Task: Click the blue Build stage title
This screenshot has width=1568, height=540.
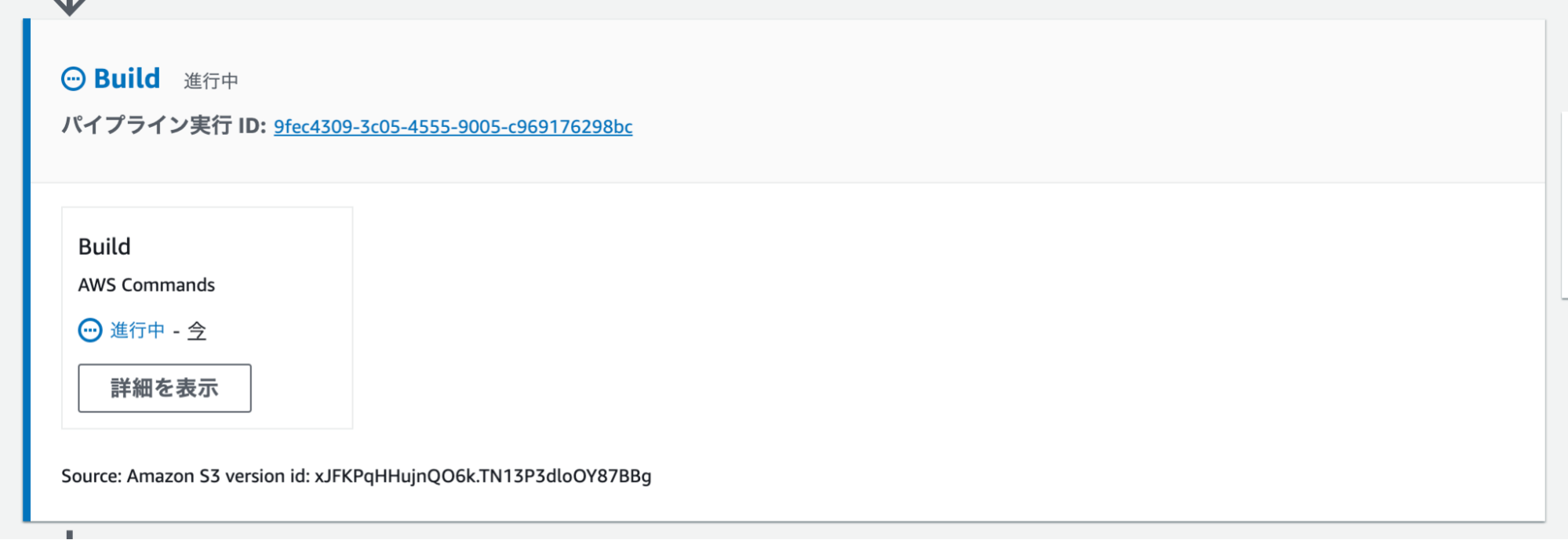Action: [x=126, y=78]
